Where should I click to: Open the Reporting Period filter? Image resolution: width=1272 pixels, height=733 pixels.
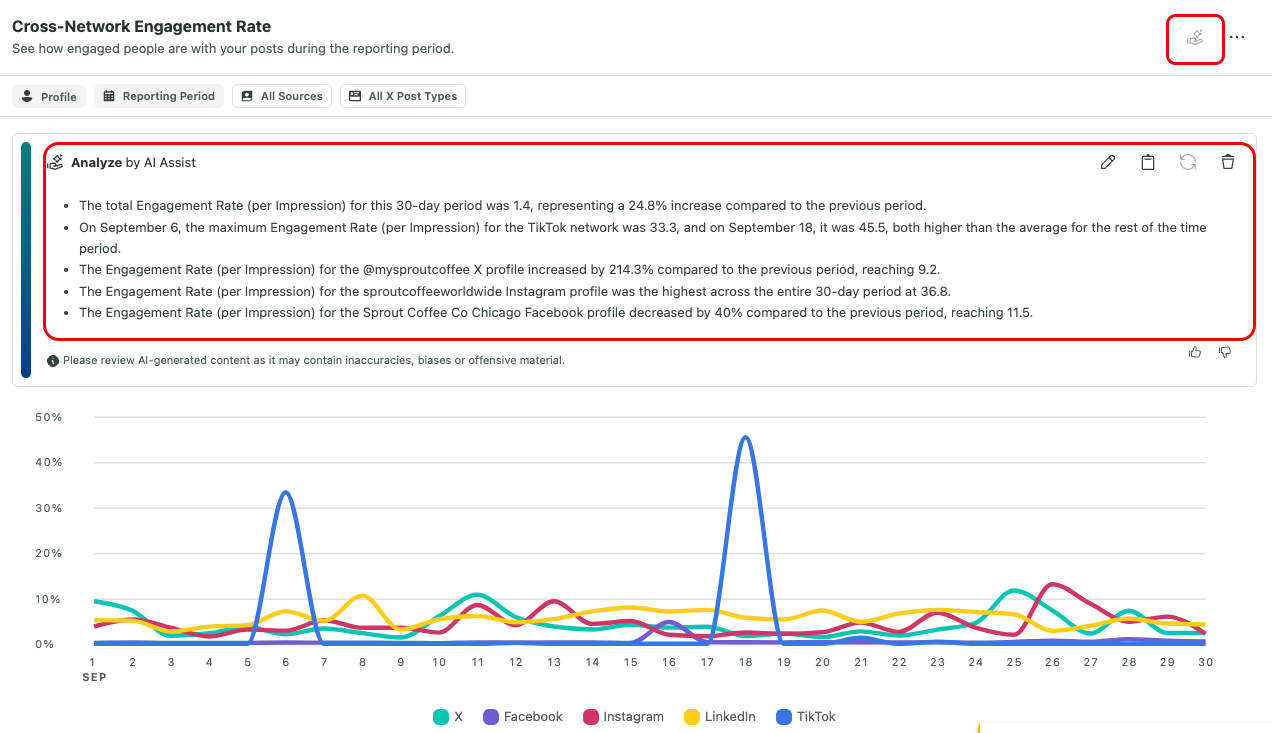(159, 96)
